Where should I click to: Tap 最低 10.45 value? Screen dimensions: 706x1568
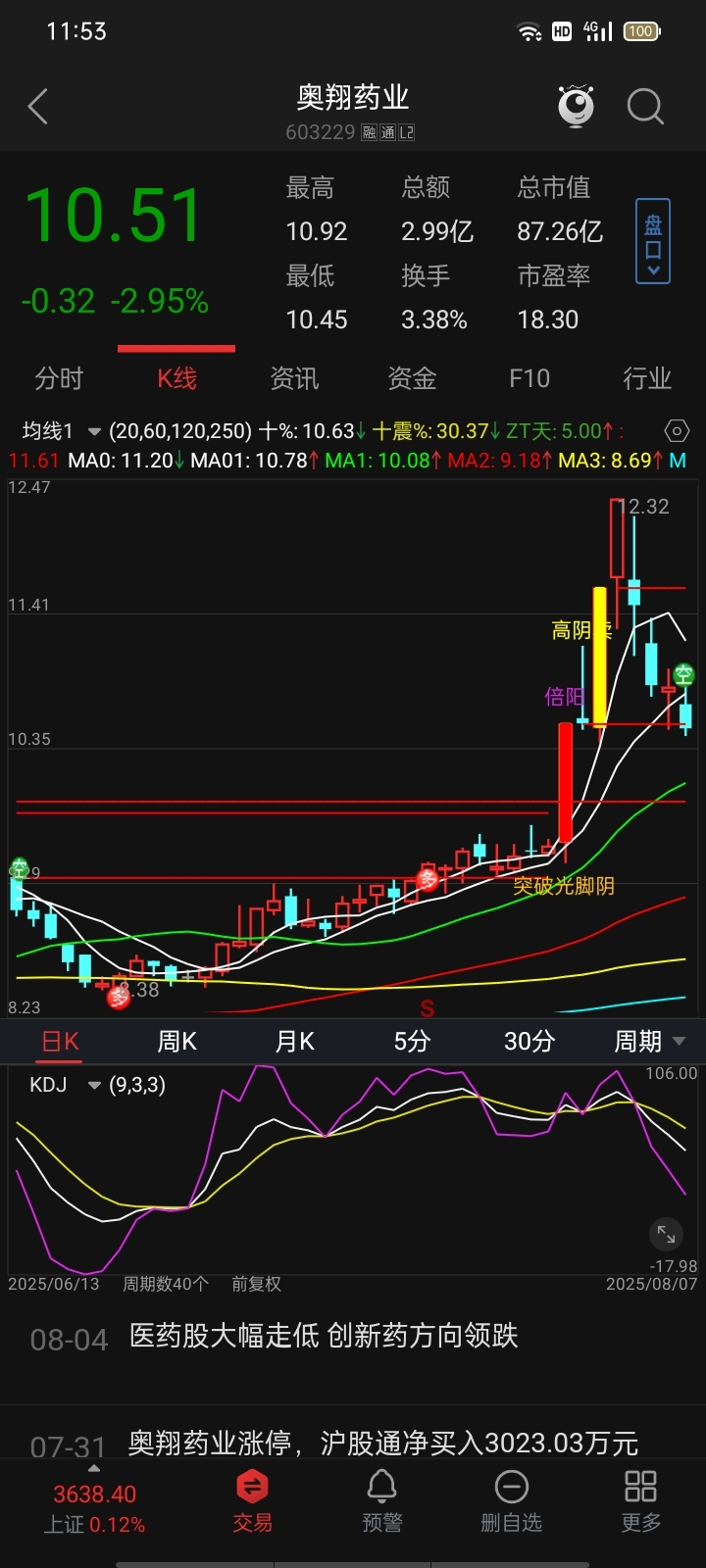click(317, 319)
